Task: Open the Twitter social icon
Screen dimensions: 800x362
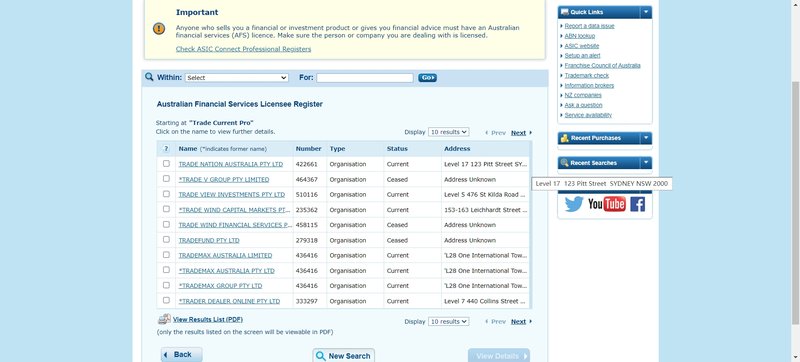Action: pyautogui.click(x=574, y=204)
